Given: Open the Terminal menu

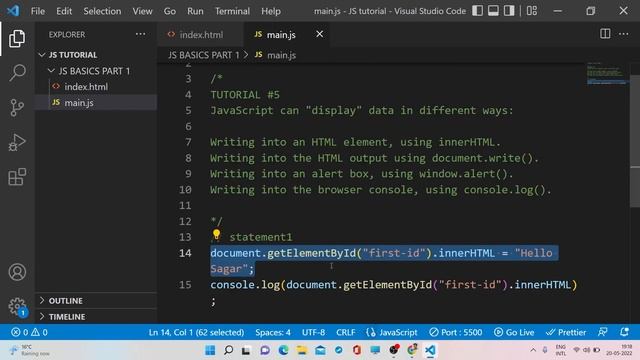Looking at the screenshot, I should click(232, 11).
